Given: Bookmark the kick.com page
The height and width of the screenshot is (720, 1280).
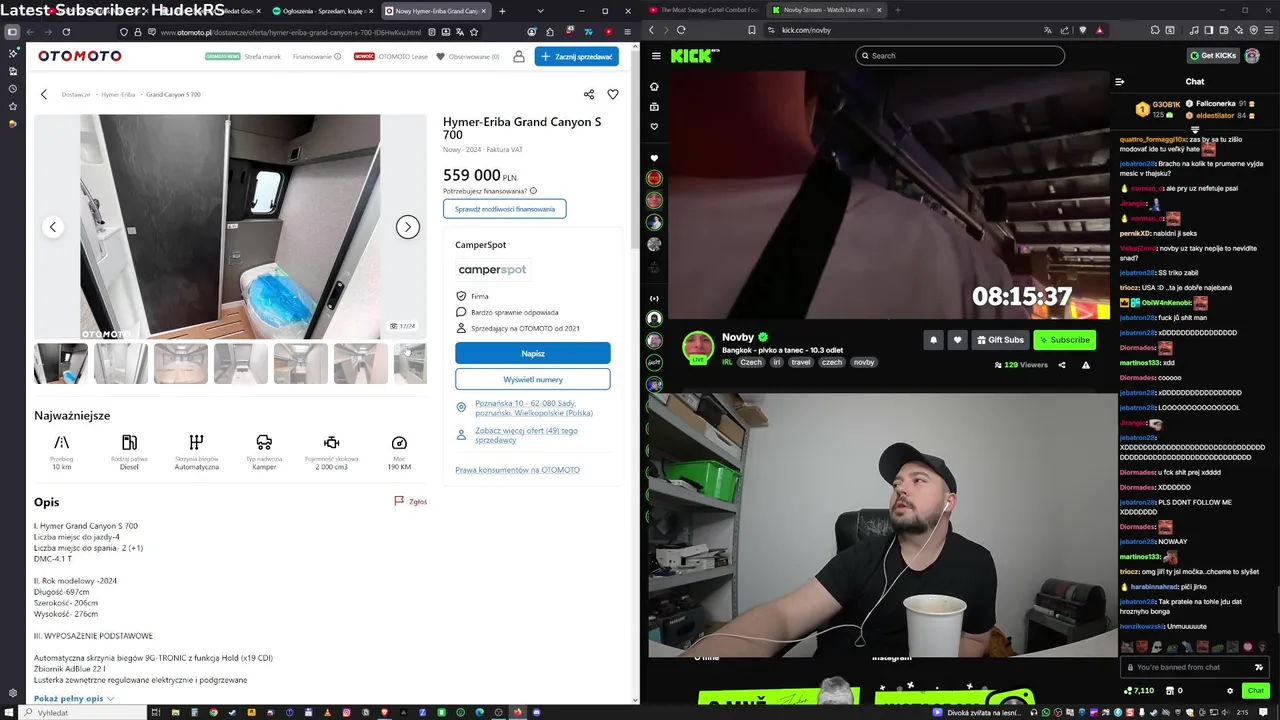Looking at the screenshot, I should coord(752,30).
